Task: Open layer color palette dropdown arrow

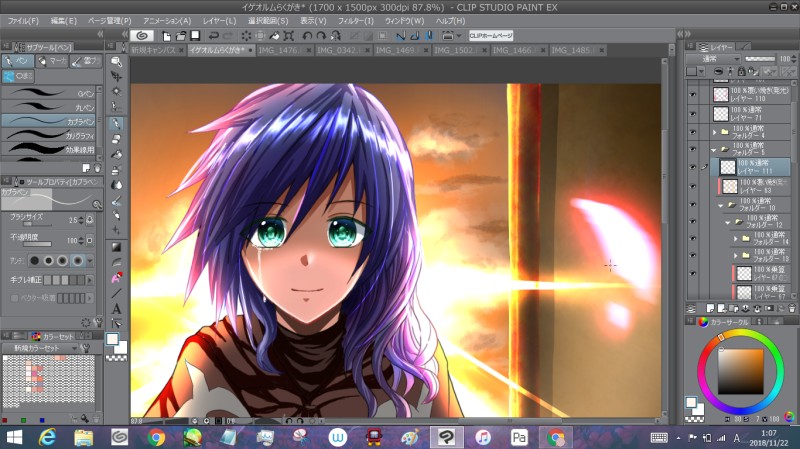Action: (x=702, y=71)
